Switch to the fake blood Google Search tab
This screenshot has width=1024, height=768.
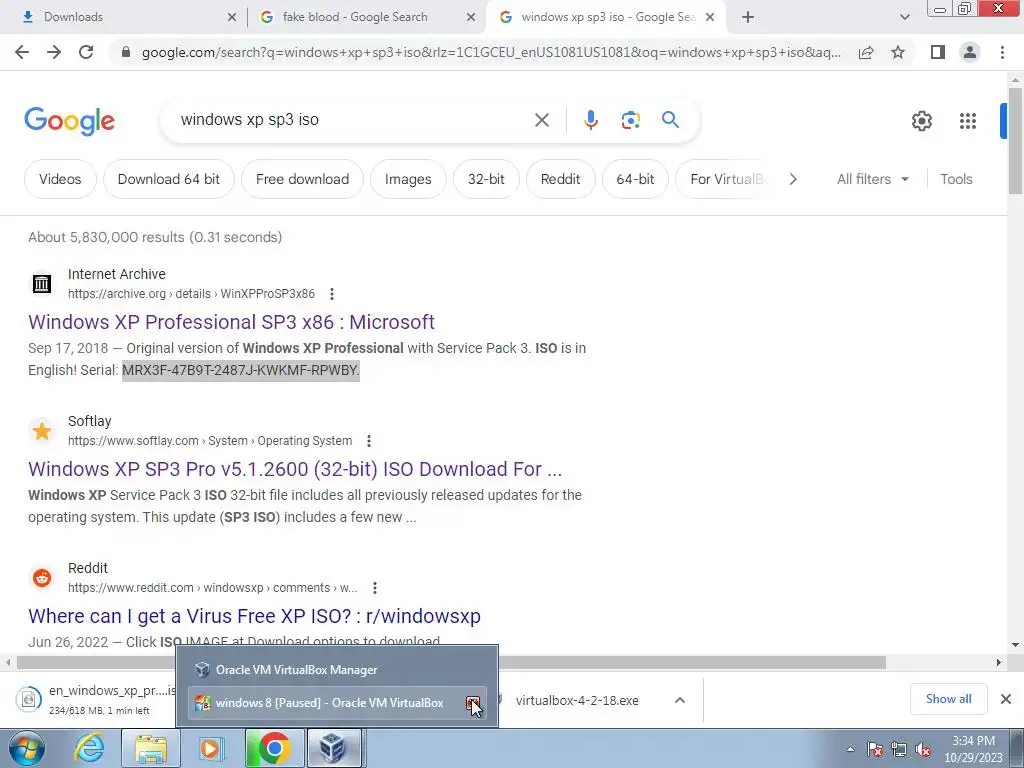pyautogui.click(x=366, y=17)
